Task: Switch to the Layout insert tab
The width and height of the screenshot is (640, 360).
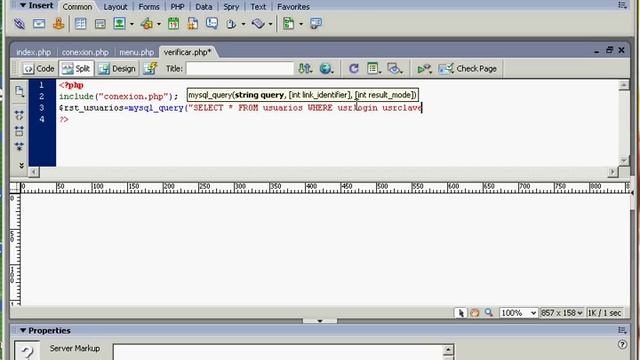Action: [x=115, y=7]
